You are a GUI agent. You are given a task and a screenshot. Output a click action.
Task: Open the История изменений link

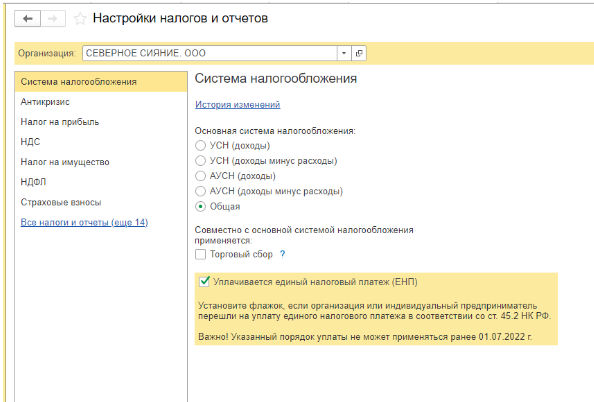tap(238, 105)
